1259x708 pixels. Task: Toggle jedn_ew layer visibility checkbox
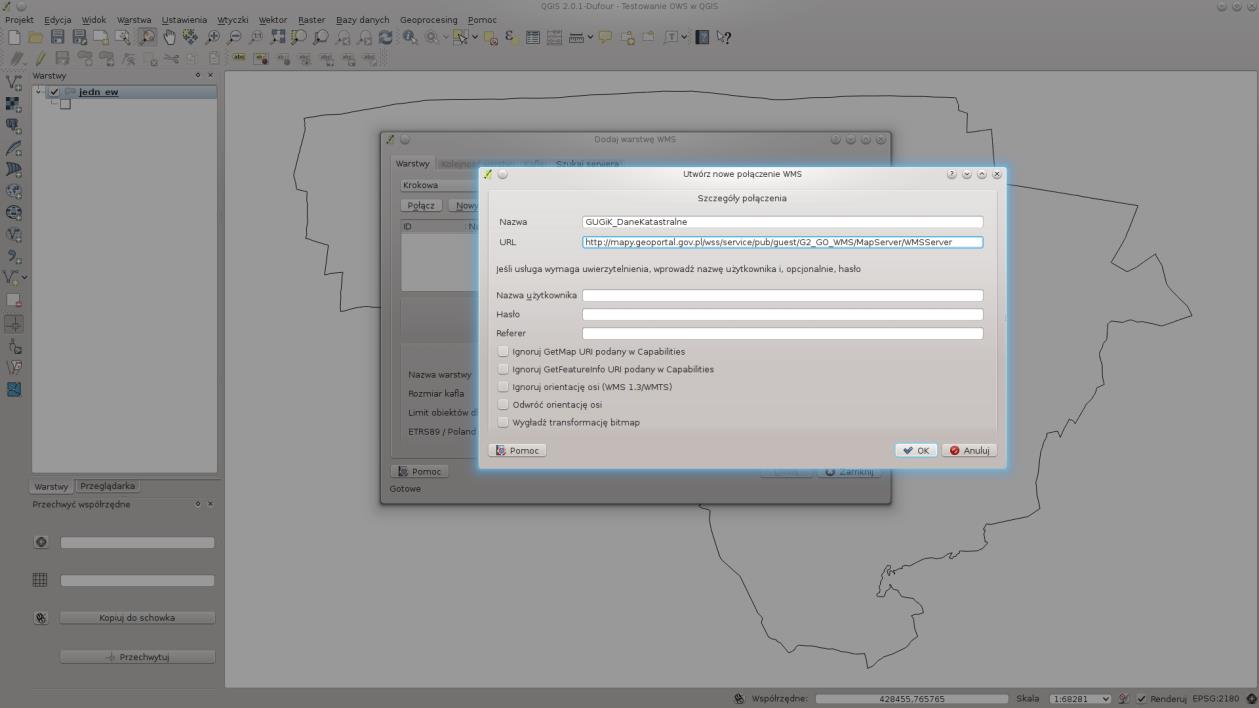(x=54, y=92)
